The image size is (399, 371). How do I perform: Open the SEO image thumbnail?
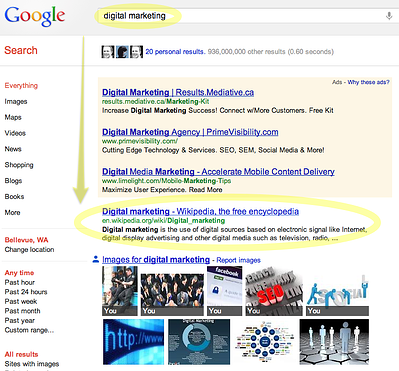274,291
